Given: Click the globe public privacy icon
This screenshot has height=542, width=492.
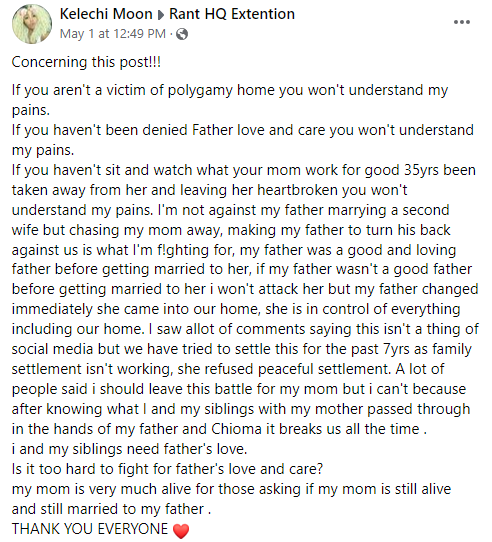Looking at the screenshot, I should pyautogui.click(x=182, y=34).
